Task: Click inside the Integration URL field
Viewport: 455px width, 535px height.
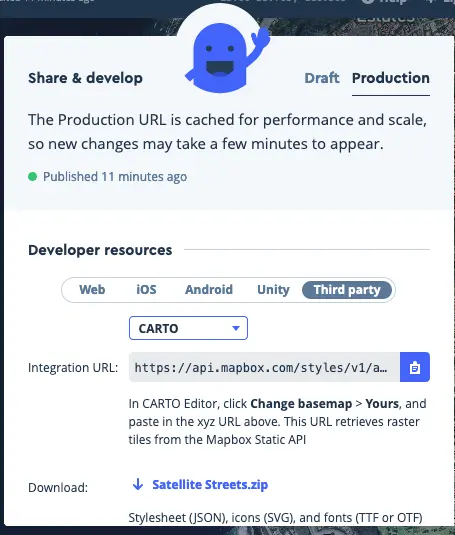Action: coord(264,367)
